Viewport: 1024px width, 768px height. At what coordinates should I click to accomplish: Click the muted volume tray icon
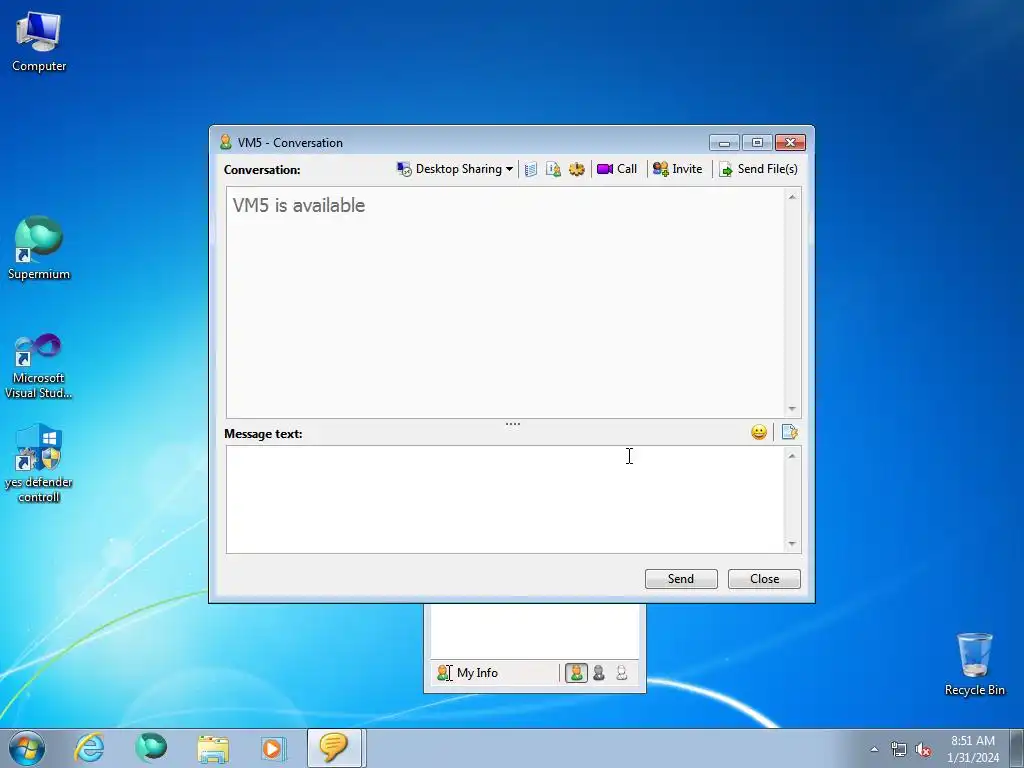pos(923,750)
